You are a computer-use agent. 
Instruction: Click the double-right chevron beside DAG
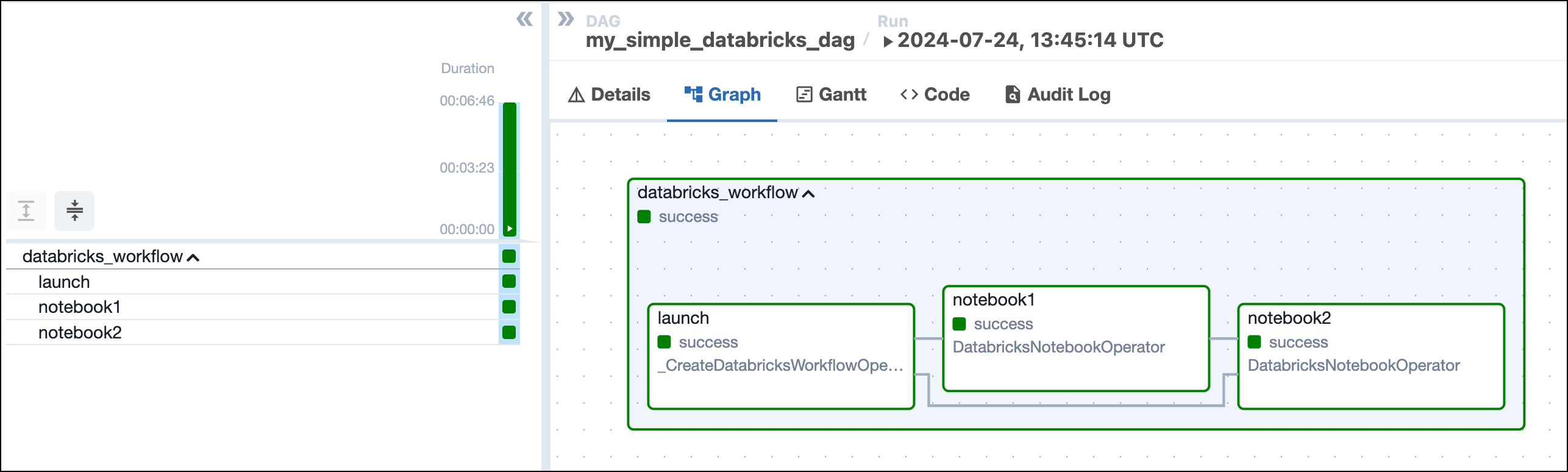pos(566,20)
